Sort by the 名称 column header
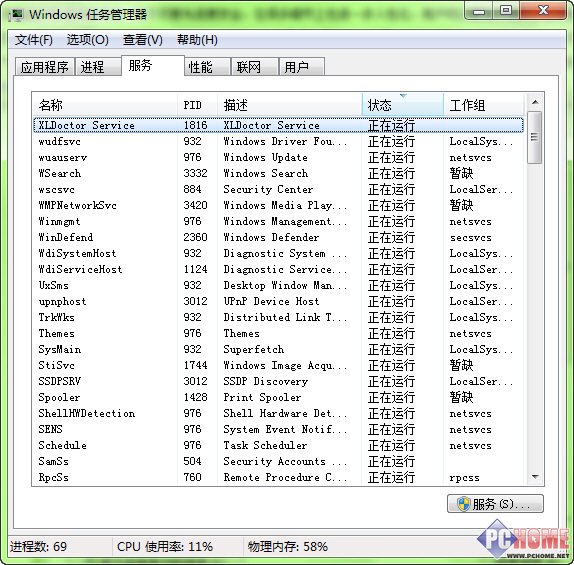 coord(105,105)
